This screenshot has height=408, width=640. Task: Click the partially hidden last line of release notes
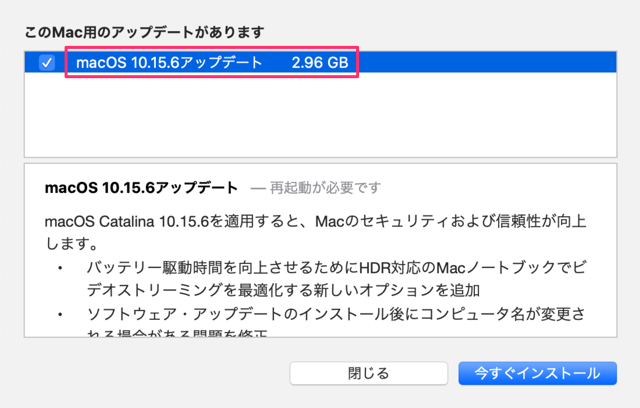(x=177, y=333)
